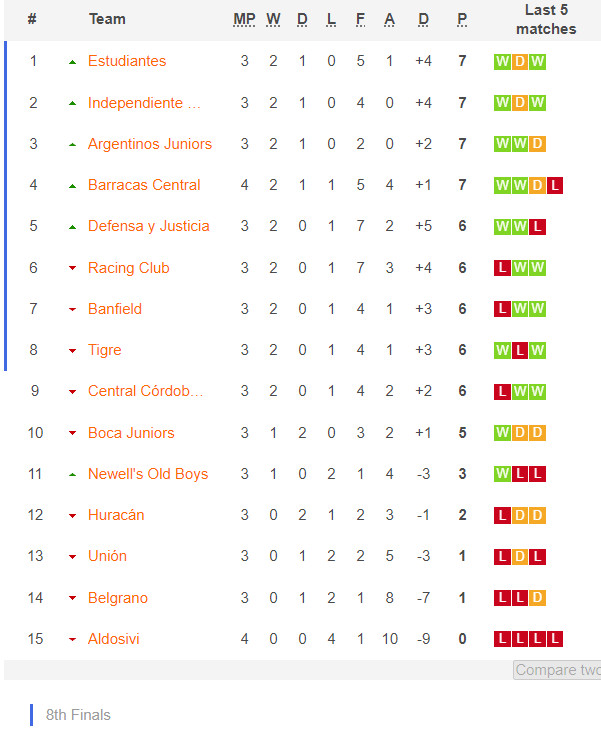The width and height of the screenshot is (601, 735).
Task: Click Racing Club's red L result badge
Action: [x=502, y=268]
